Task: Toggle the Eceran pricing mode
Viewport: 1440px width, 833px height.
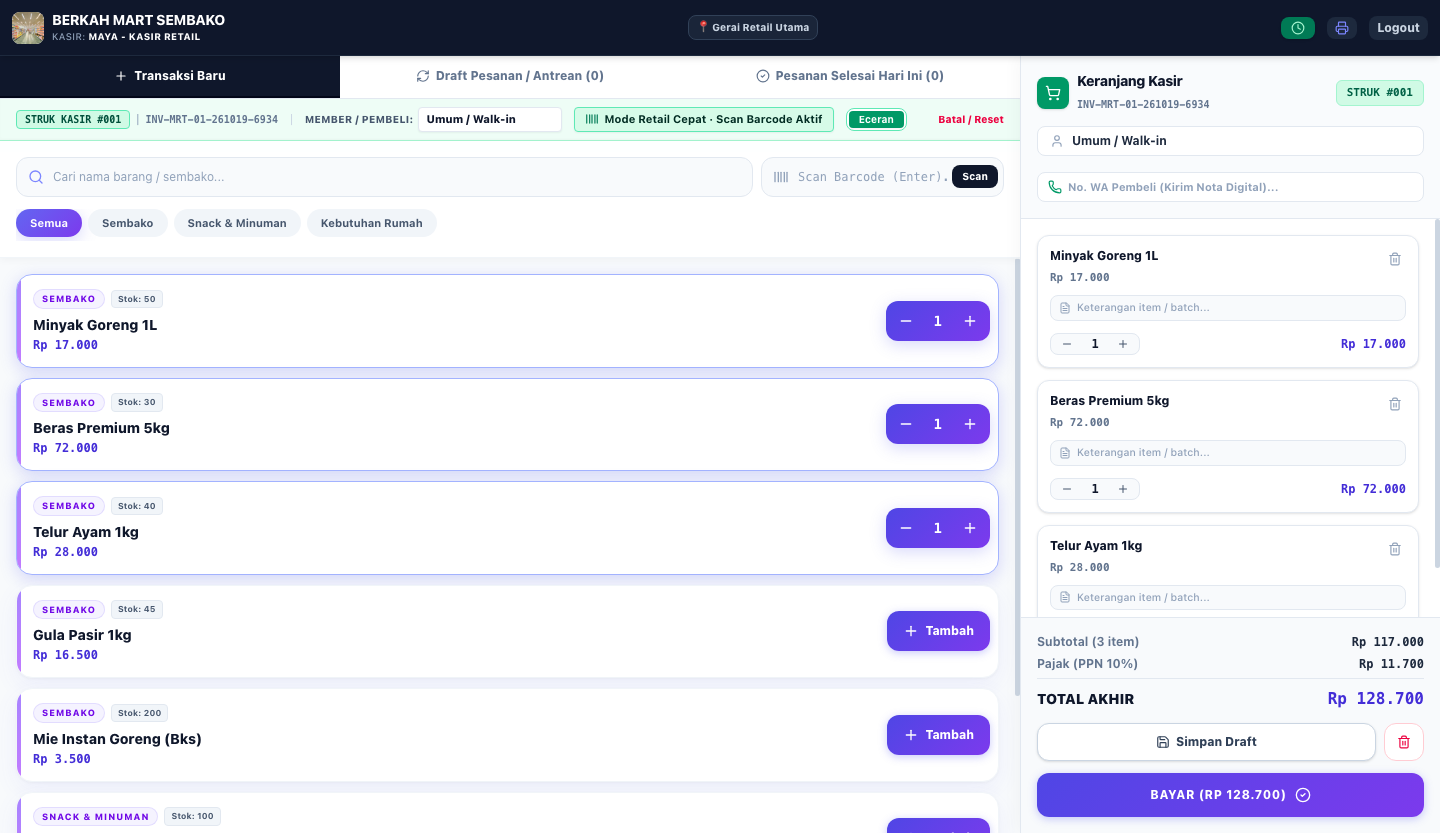Action: tap(876, 119)
